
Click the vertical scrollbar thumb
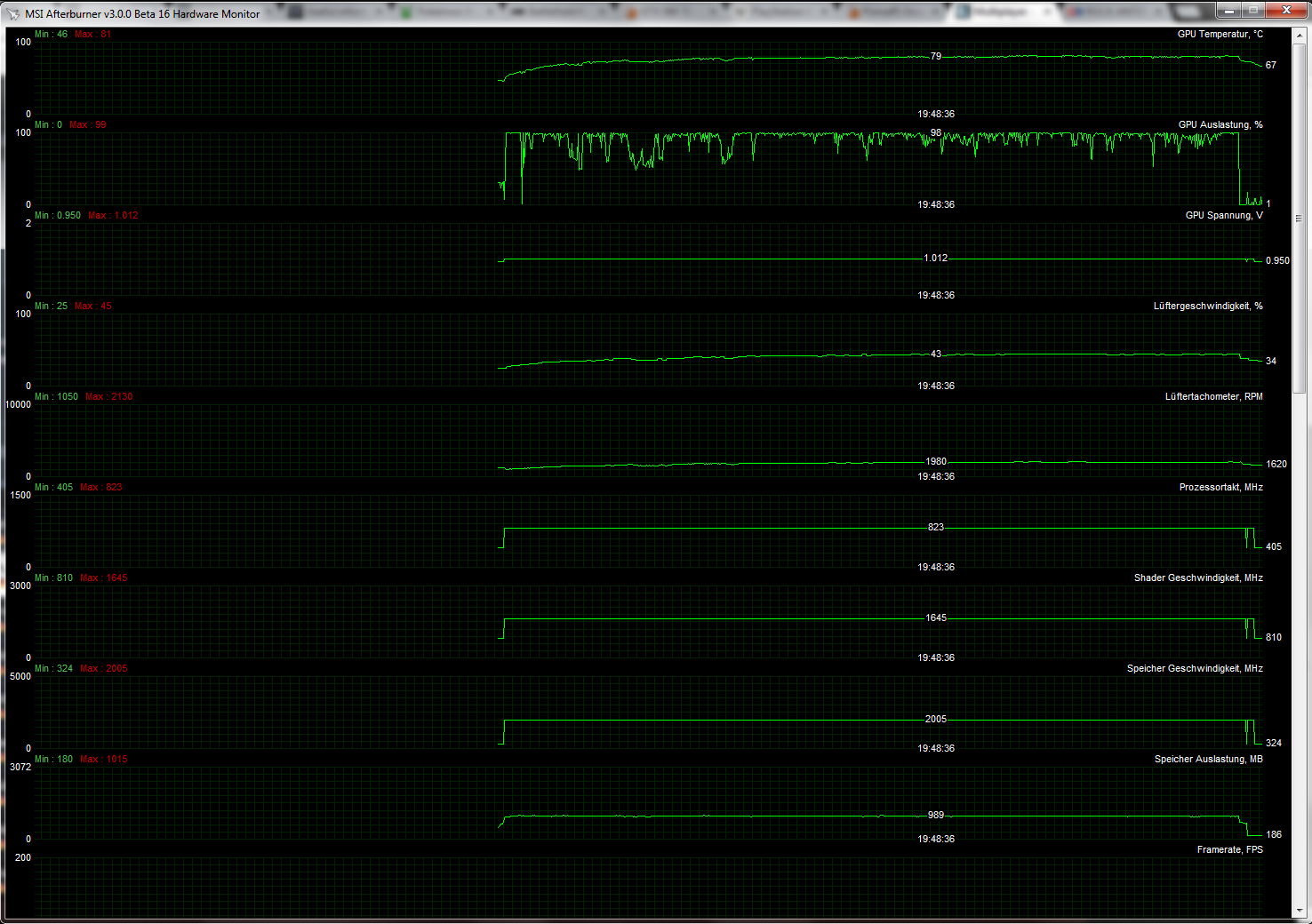click(1299, 218)
